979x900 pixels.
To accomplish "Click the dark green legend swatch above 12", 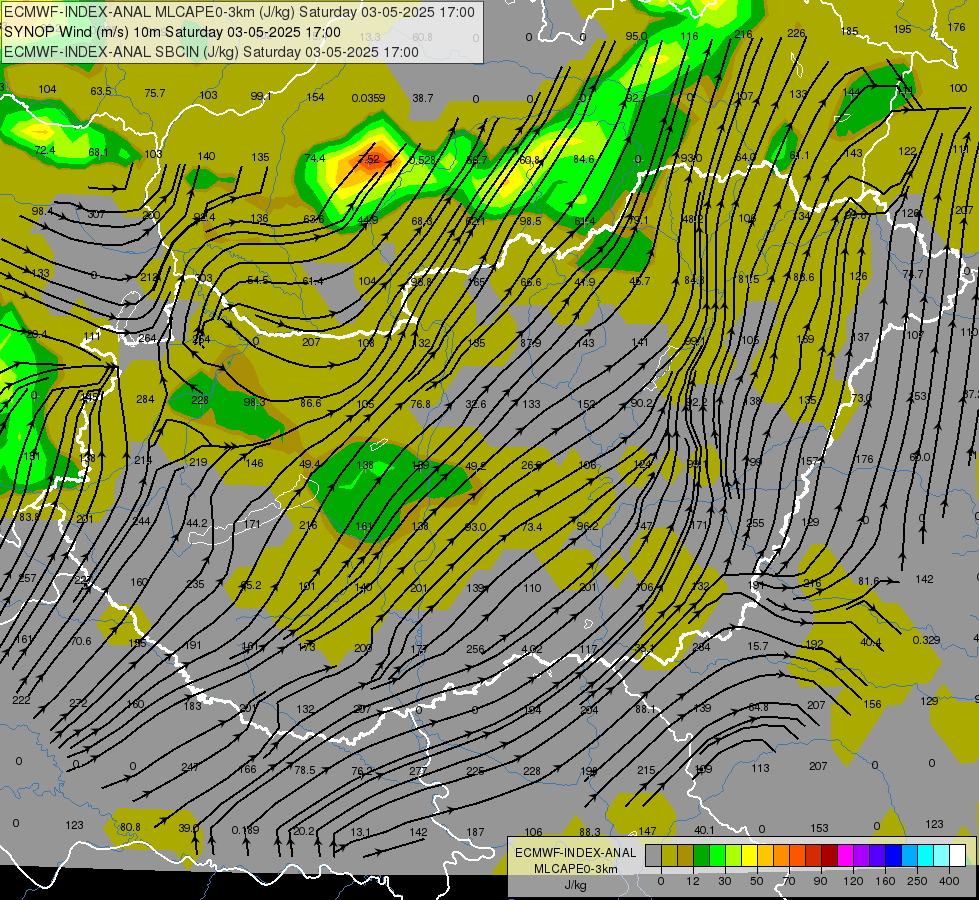I will 701,856.
